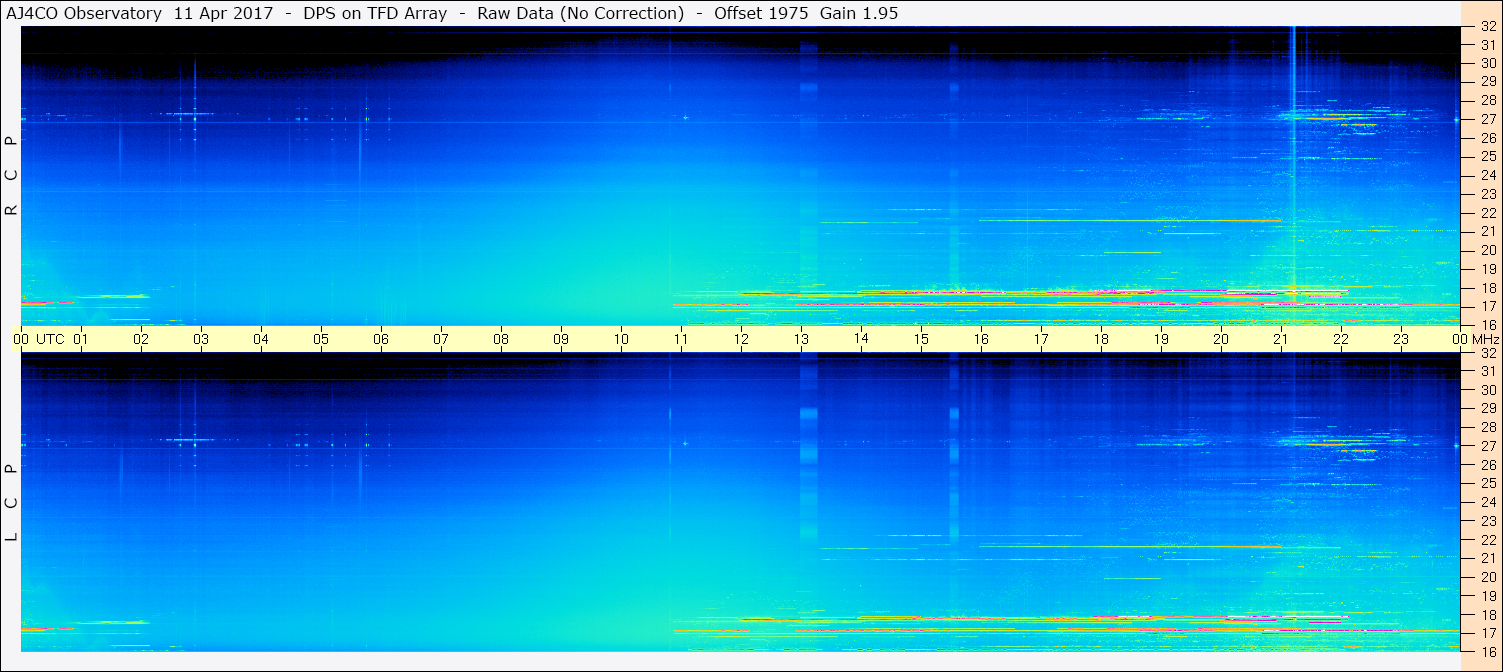Click the MHz unit label
1503x672 pixels.
pos(1486,339)
